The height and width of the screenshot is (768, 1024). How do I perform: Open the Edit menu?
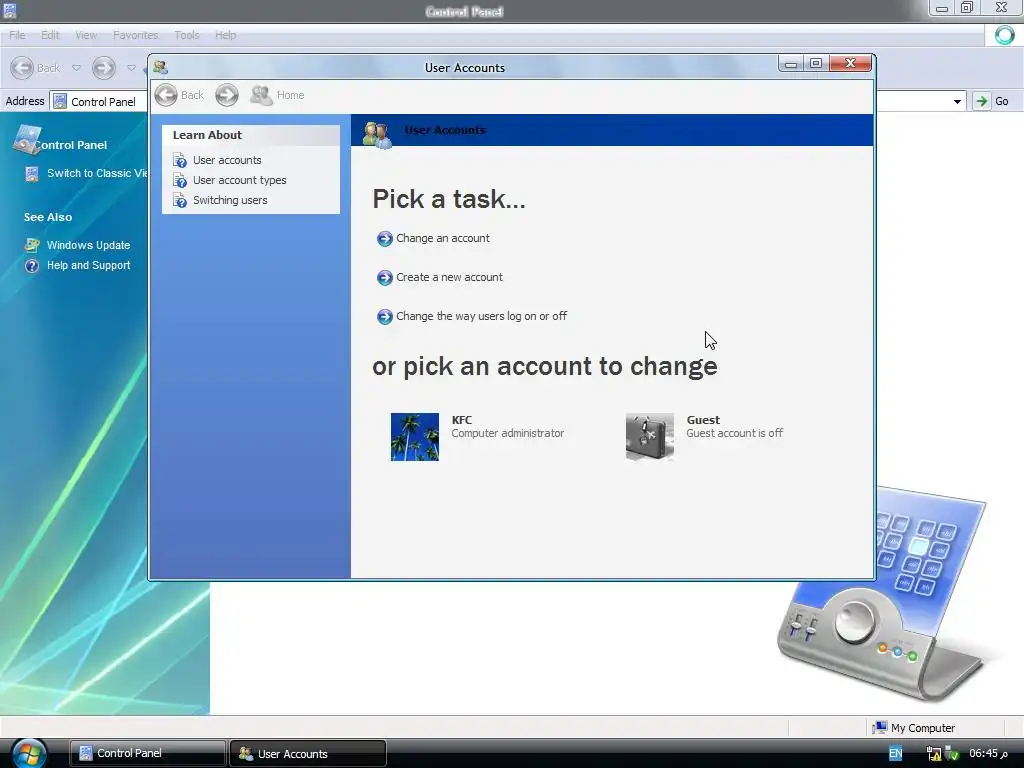click(x=50, y=35)
